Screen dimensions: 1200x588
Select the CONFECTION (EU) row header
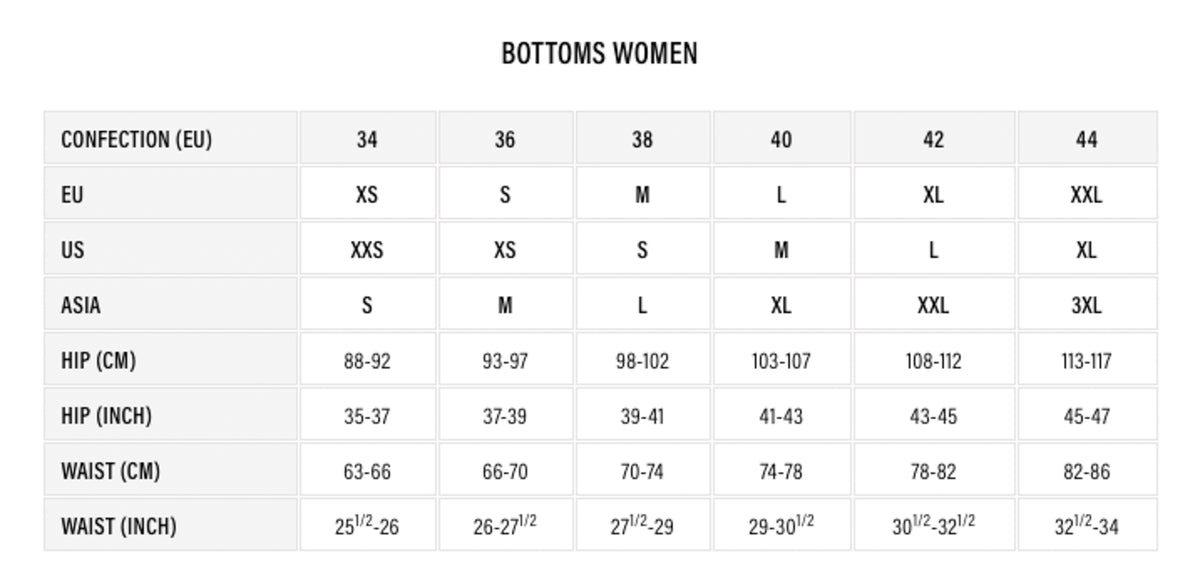point(137,139)
